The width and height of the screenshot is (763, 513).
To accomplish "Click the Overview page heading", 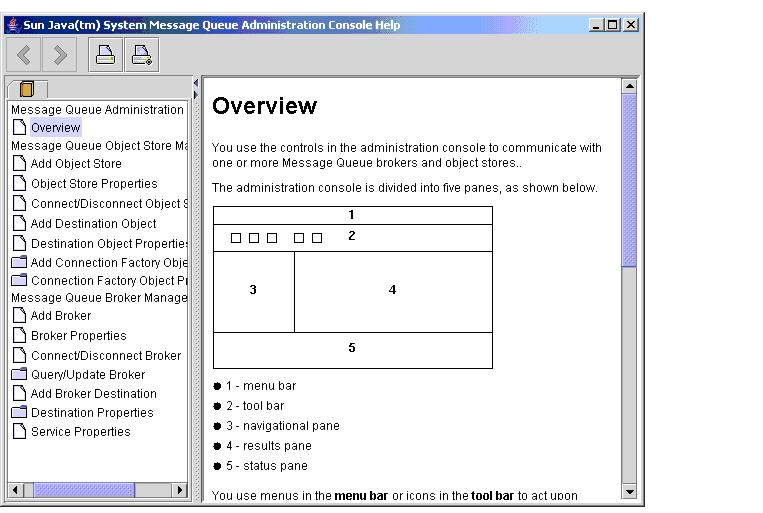I will 265,106.
